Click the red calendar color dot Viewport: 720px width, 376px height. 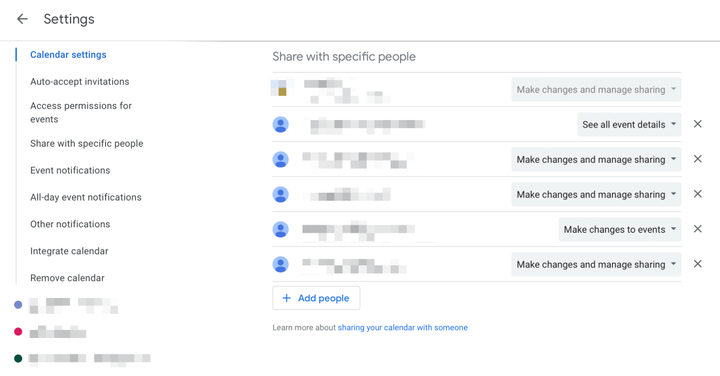point(18,331)
